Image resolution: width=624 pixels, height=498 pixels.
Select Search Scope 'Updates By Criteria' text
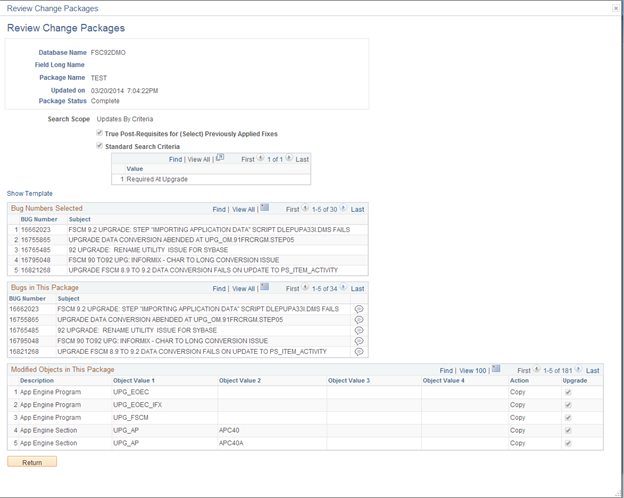click(x=125, y=119)
